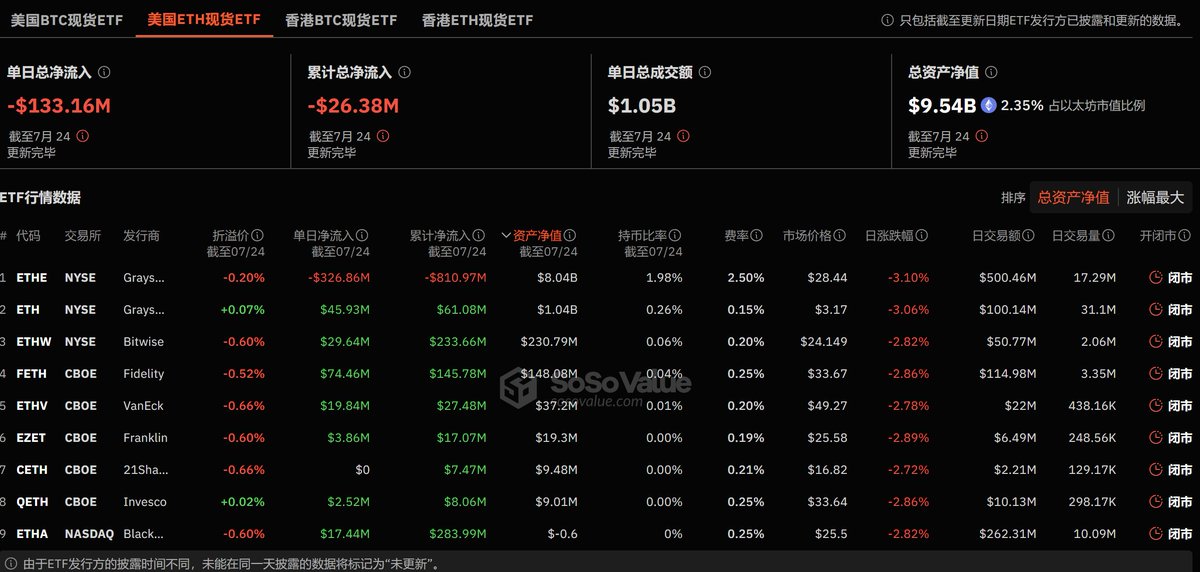This screenshot has width=1200, height=572.
Task: Toggle sort arrow on 资产净值 column
Action: pyautogui.click(x=506, y=236)
